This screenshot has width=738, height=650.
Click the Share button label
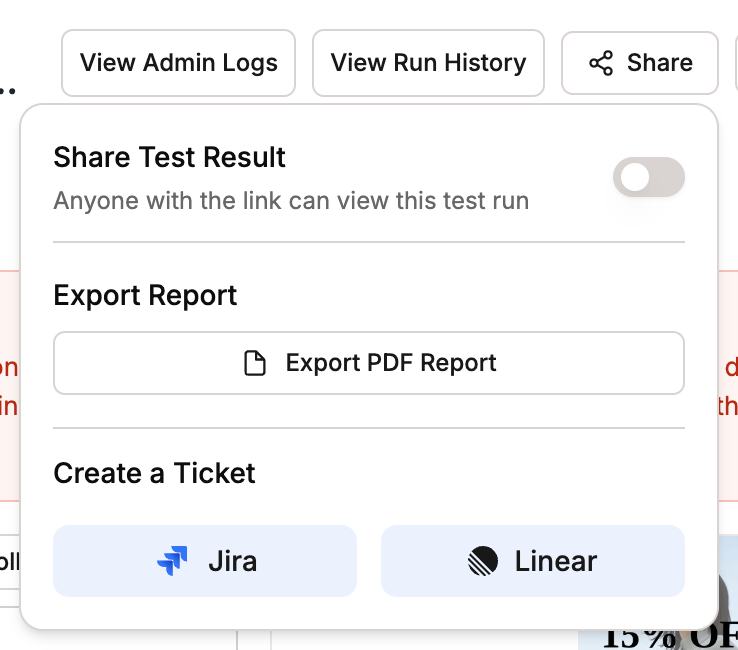[659, 63]
